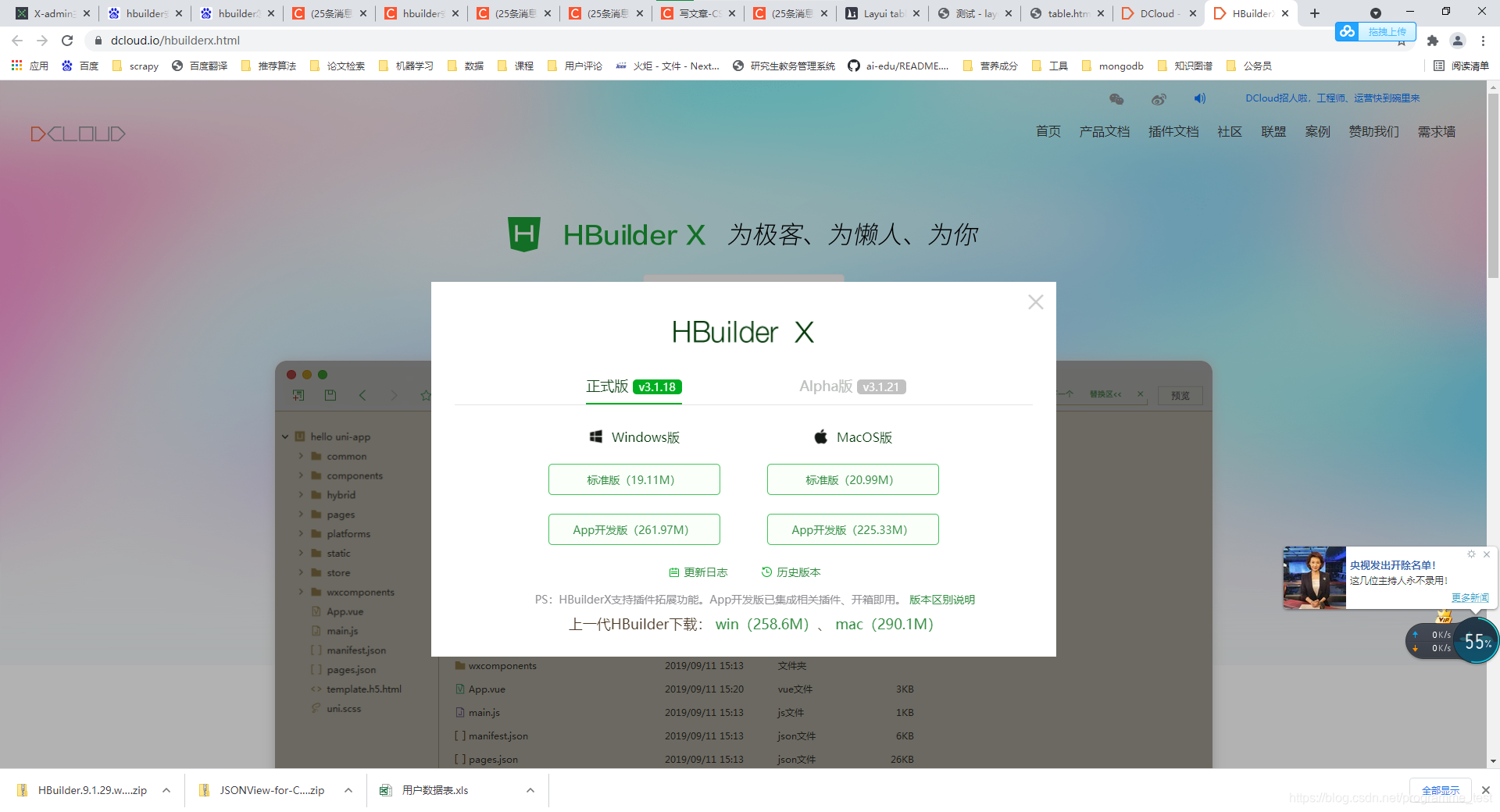Open the 研究生教务管理系统 bookmark
The image size is (1500, 812).
784,66
